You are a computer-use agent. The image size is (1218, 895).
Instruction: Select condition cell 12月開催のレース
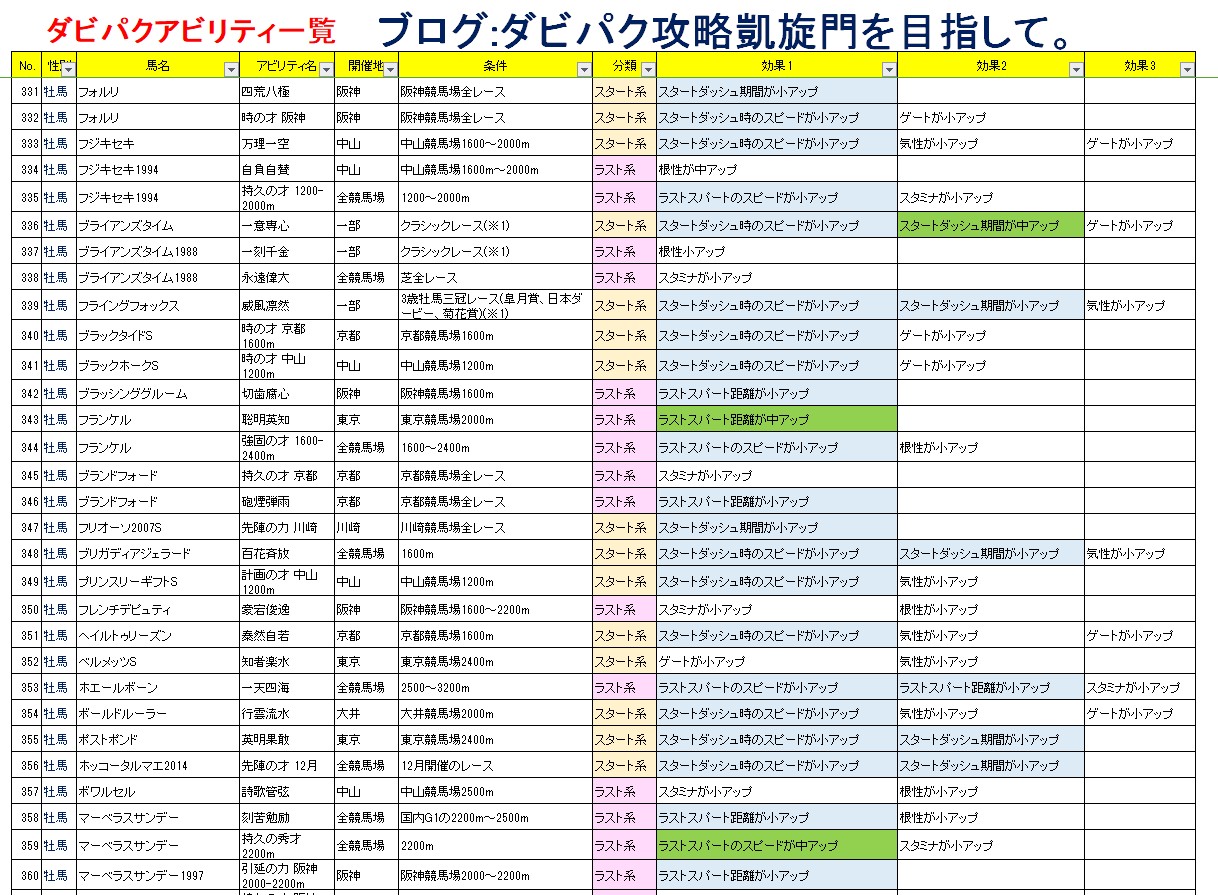click(494, 765)
